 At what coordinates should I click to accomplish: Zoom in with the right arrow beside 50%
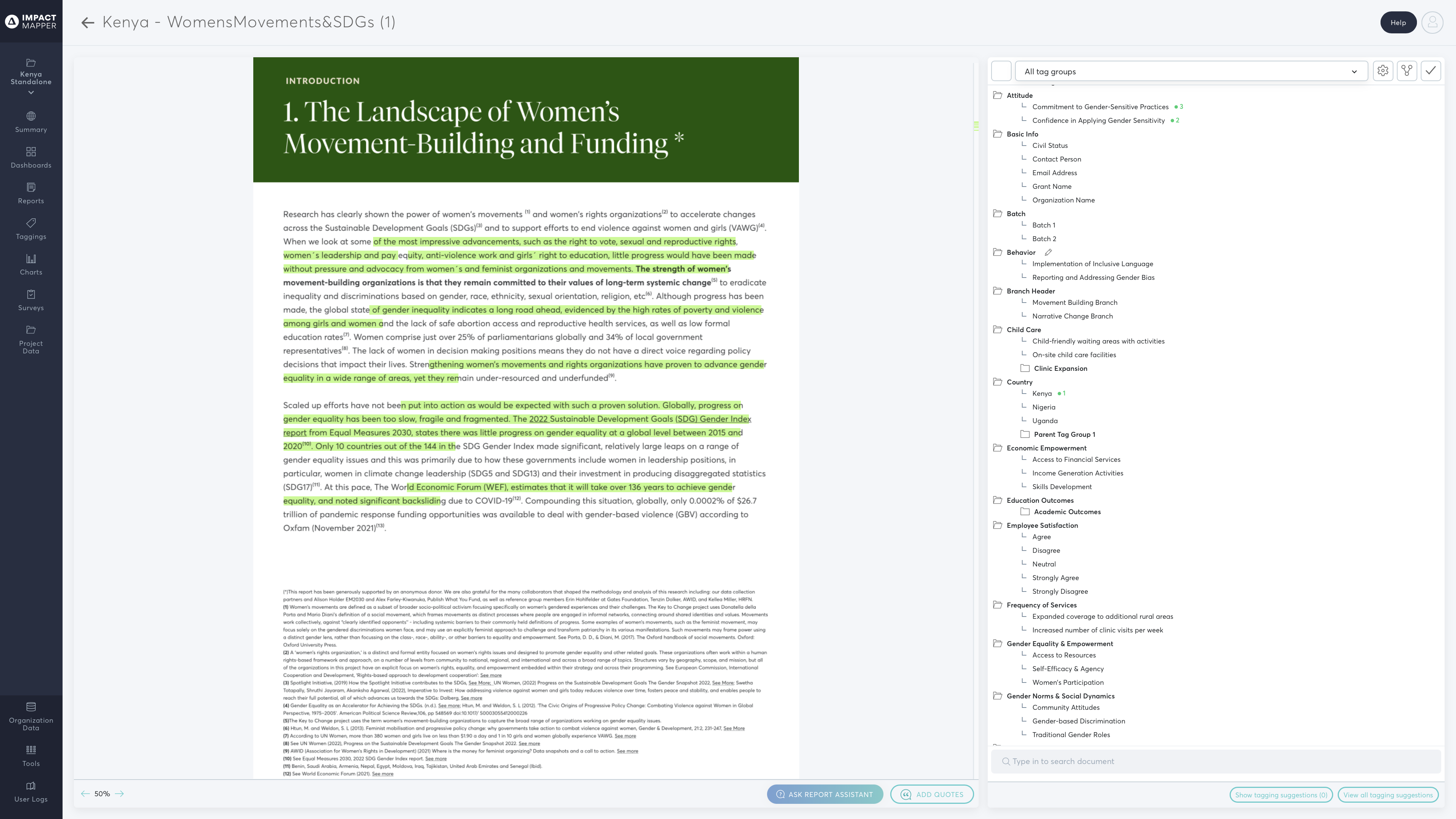coord(119,794)
